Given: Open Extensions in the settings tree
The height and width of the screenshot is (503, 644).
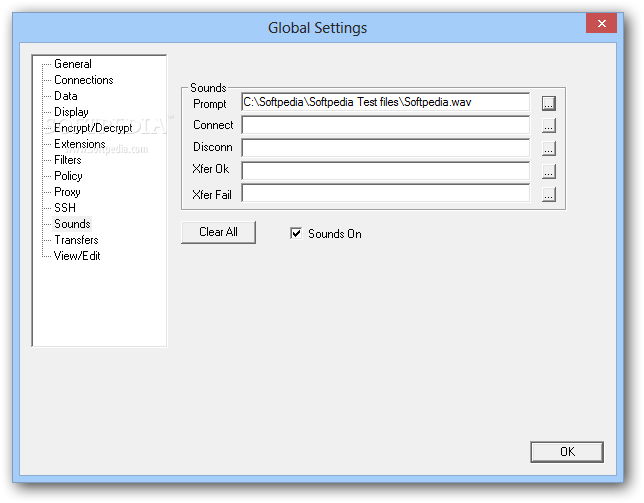Looking at the screenshot, I should click(x=80, y=144).
